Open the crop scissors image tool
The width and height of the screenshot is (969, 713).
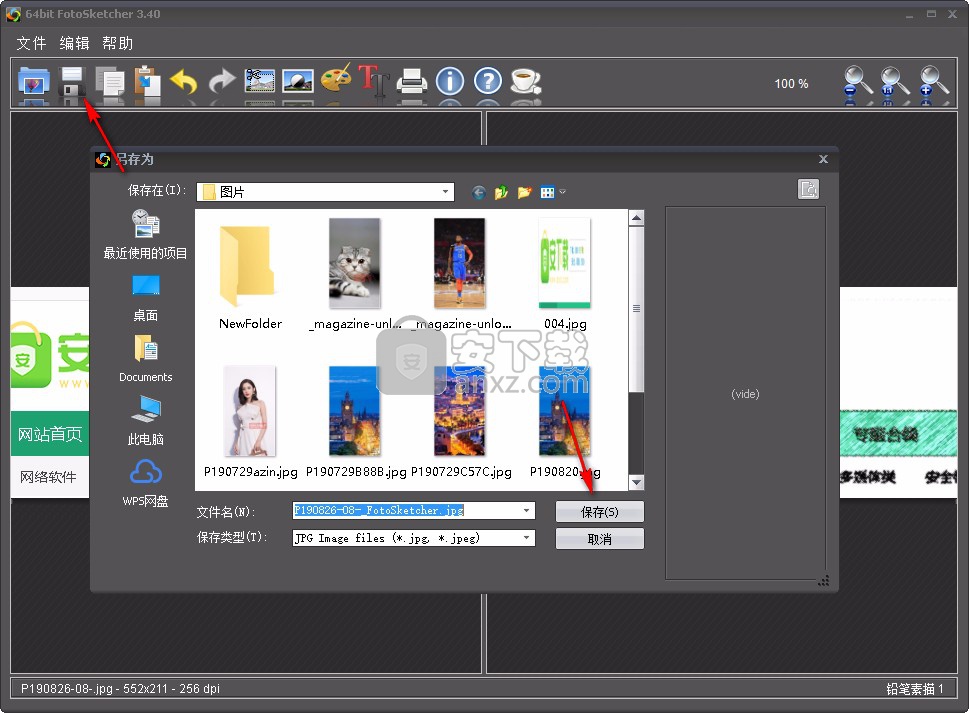tap(260, 81)
